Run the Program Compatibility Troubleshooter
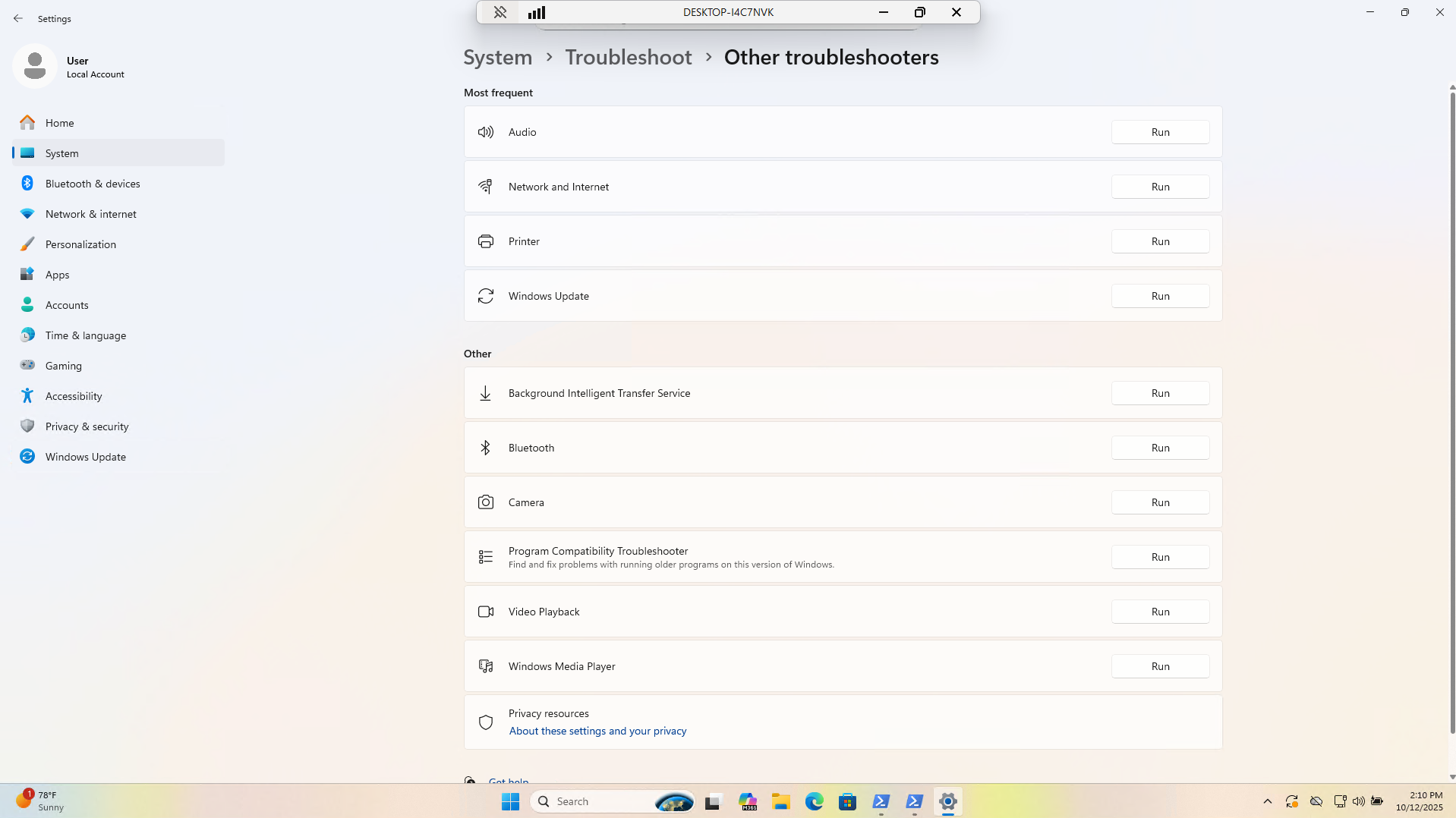Image resolution: width=1456 pixels, height=818 pixels. (1159, 557)
